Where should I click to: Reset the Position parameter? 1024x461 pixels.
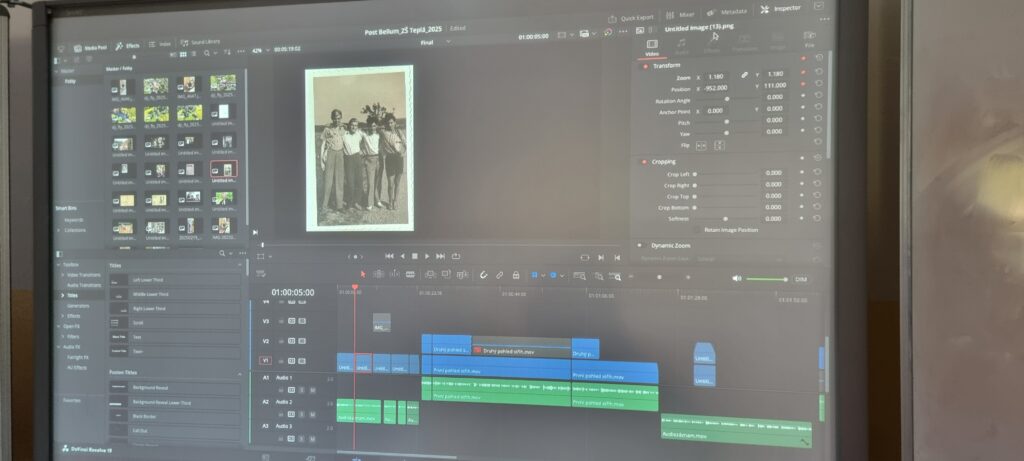tap(818, 85)
